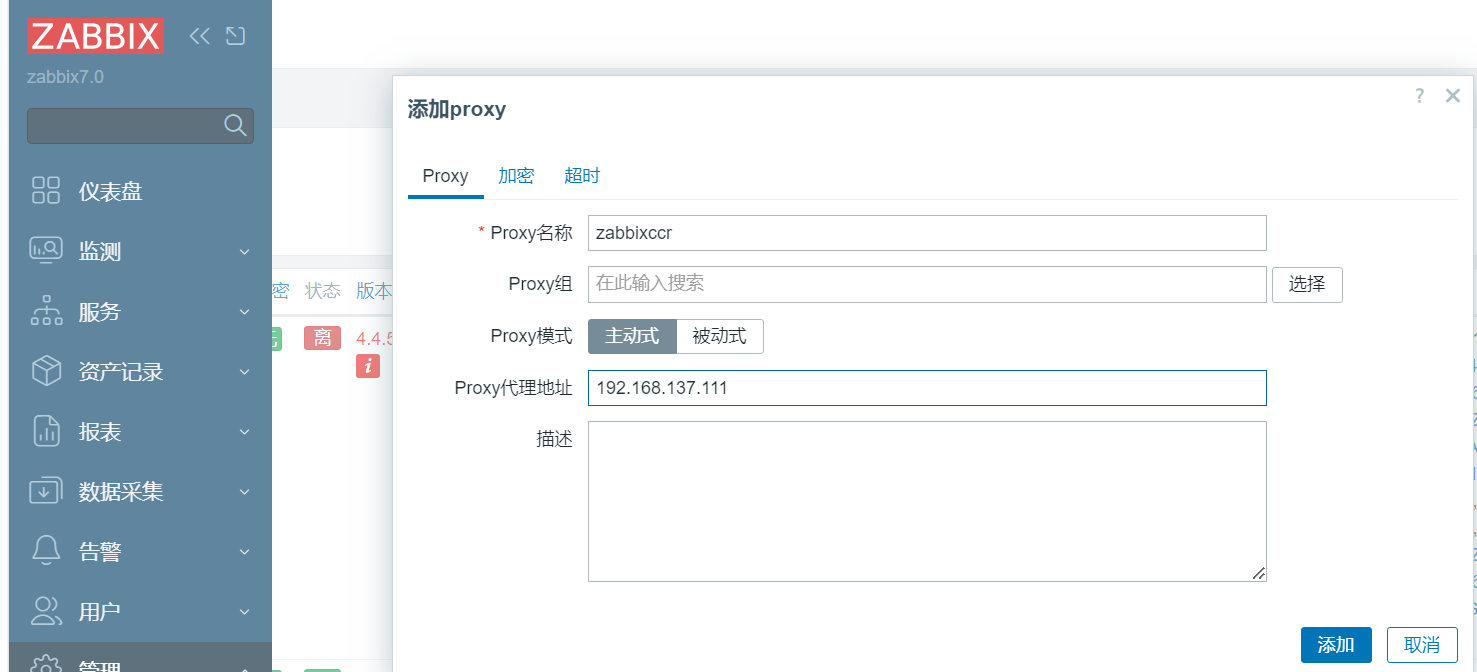Select 被动式 proxy mode
This screenshot has height=672, width=1477.
coord(720,336)
